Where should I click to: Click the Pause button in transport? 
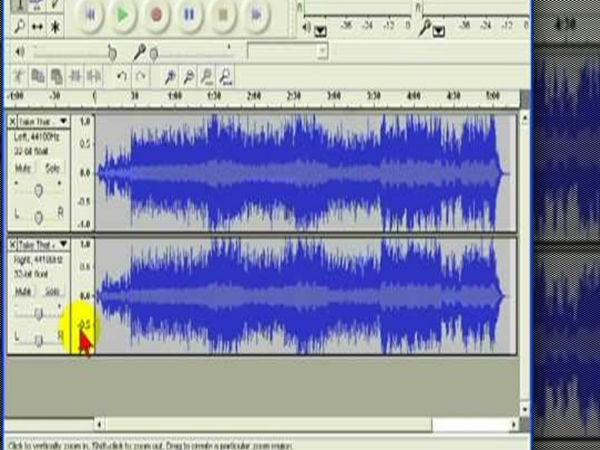coord(189,14)
